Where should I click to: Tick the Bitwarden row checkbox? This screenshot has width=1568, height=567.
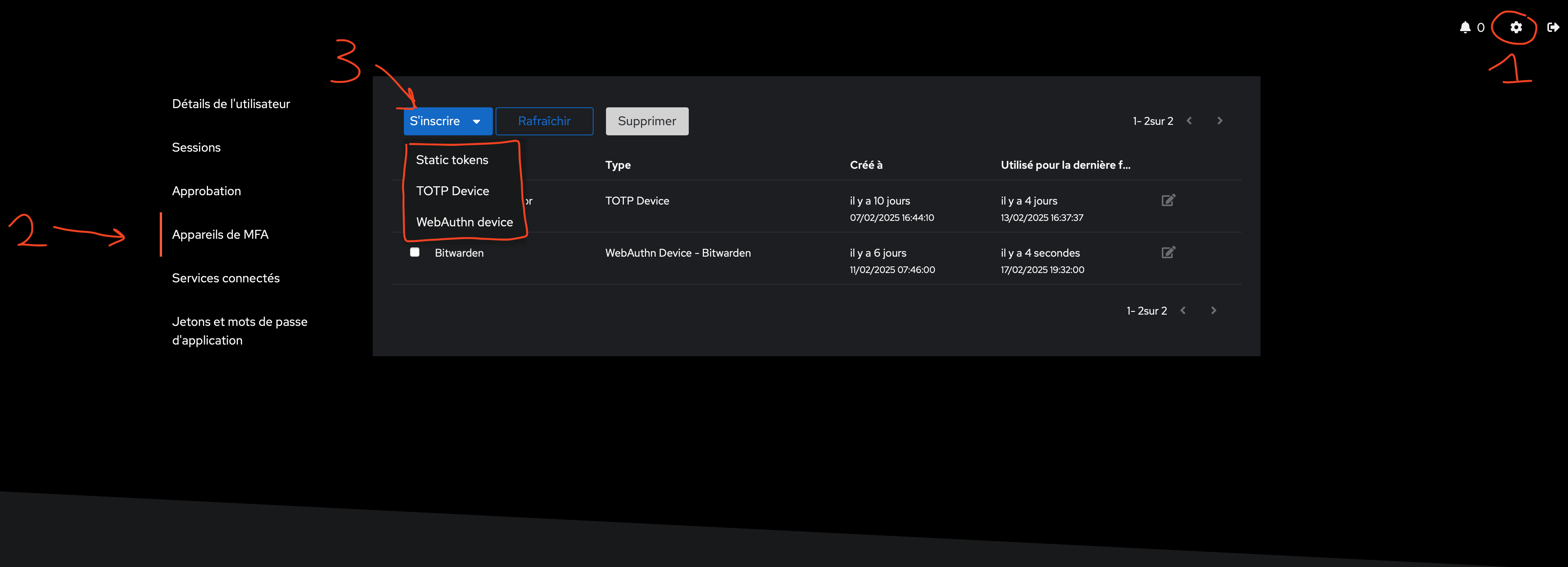(x=414, y=252)
